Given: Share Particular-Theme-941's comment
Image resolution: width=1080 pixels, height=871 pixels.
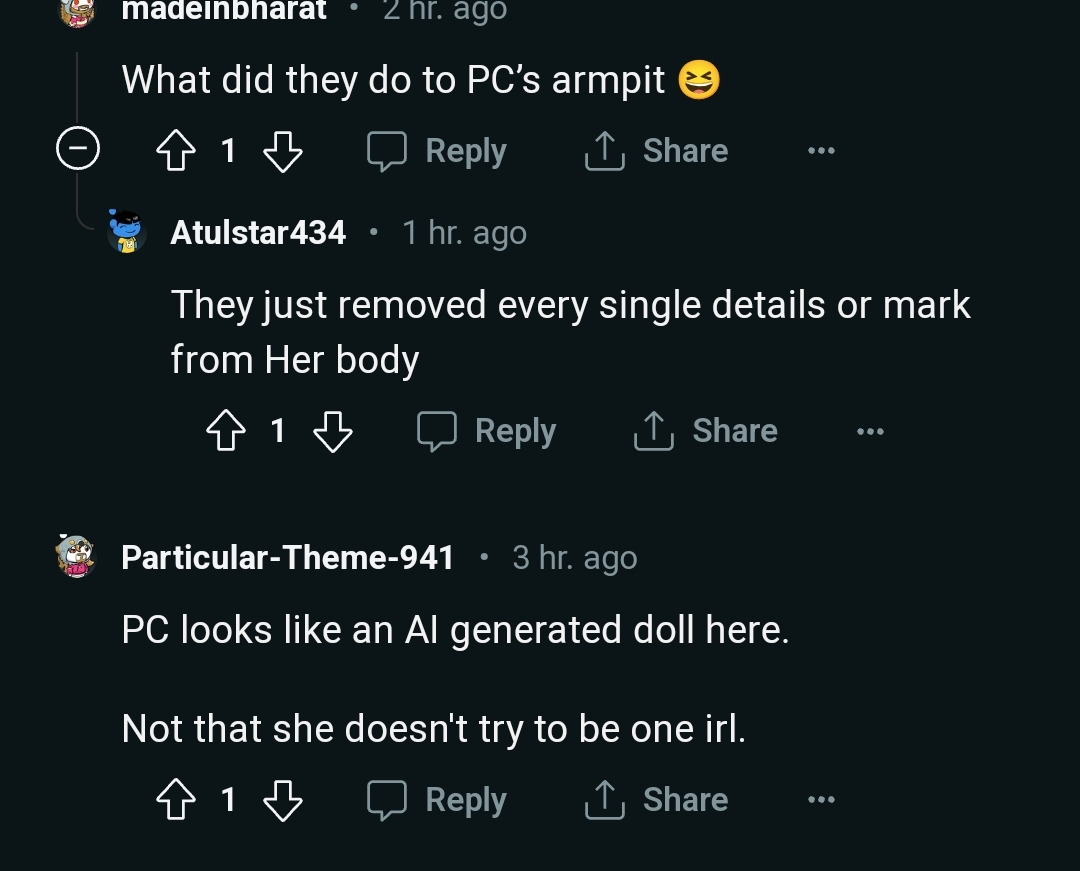Looking at the screenshot, I should 657,800.
